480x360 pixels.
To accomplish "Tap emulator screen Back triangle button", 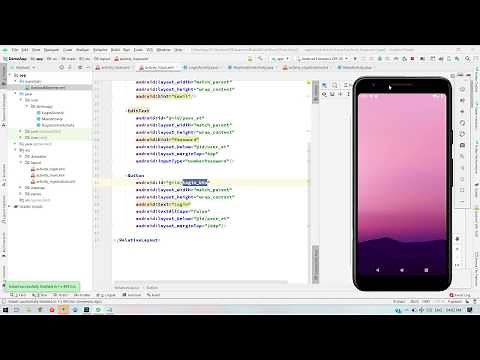I will 377,270.
